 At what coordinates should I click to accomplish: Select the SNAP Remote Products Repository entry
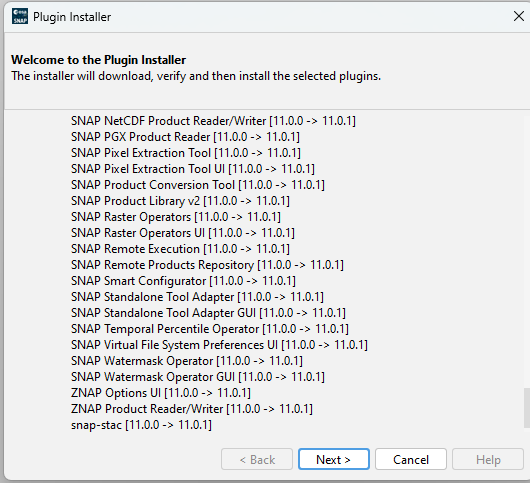coord(207,265)
